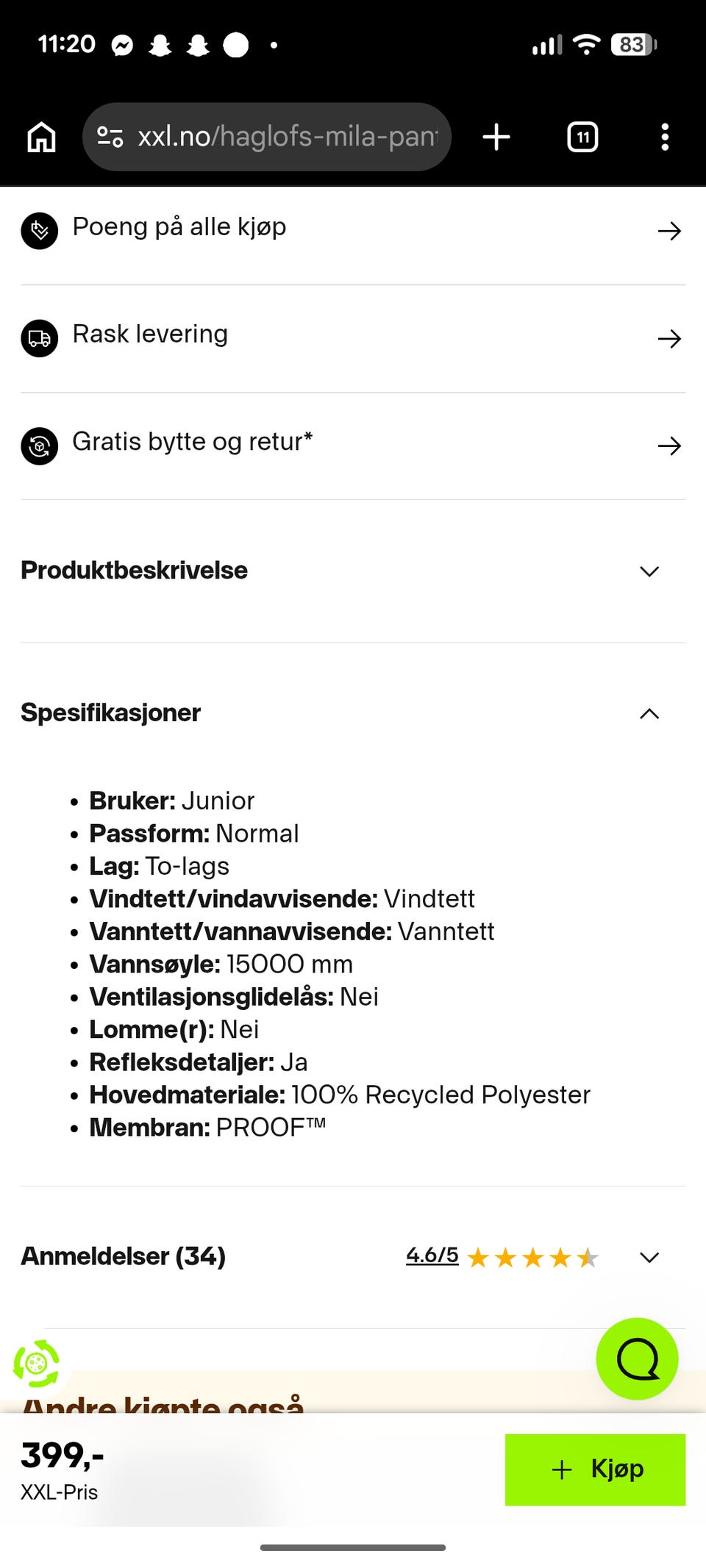The height and width of the screenshot is (1568, 706).
Task: Open the site settings icon in address bar
Action: [x=110, y=137]
